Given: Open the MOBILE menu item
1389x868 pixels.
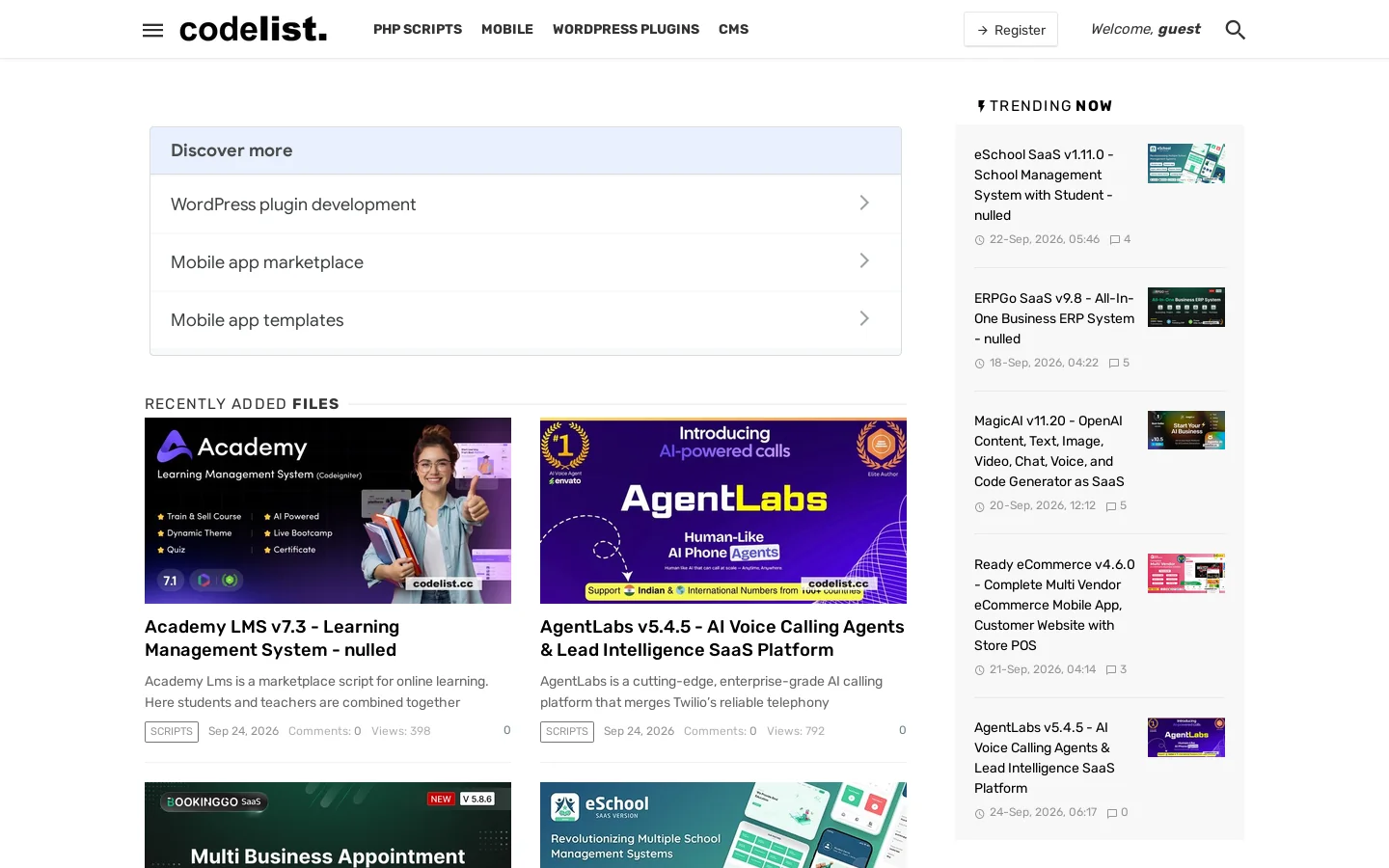Looking at the screenshot, I should [x=507, y=29].
